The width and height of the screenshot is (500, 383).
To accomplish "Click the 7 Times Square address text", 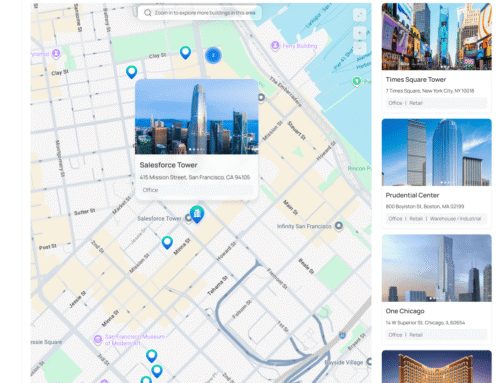I will click(430, 91).
